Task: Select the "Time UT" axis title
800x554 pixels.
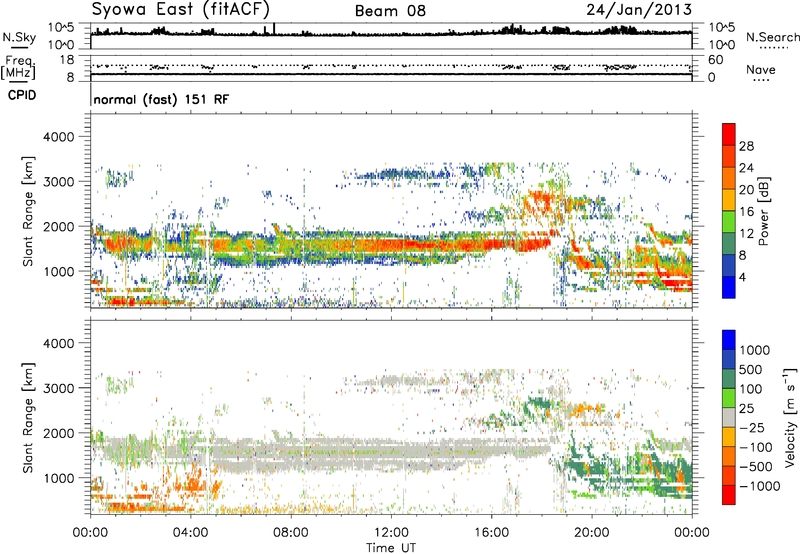Action: (391, 548)
